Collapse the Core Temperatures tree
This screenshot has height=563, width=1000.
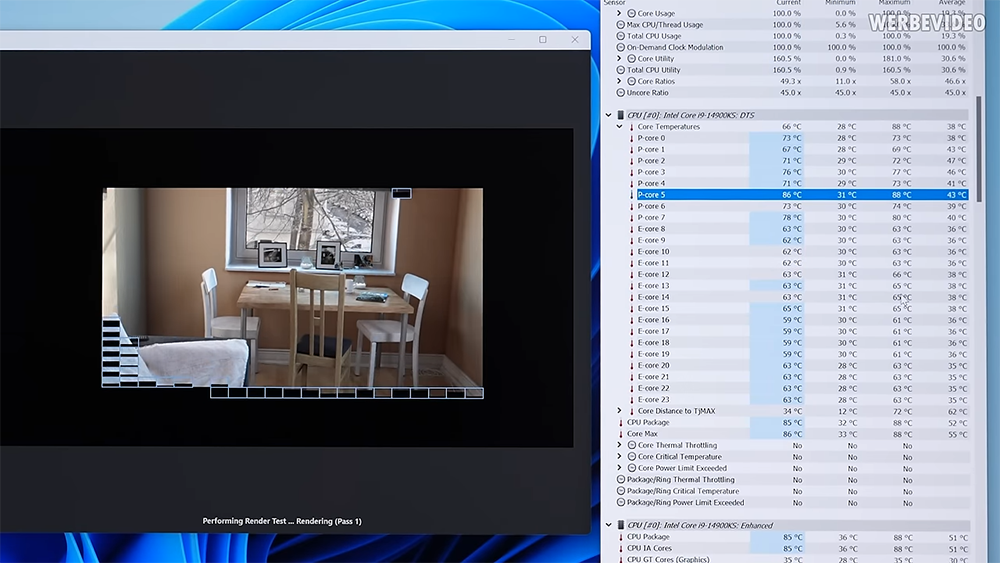tap(619, 127)
